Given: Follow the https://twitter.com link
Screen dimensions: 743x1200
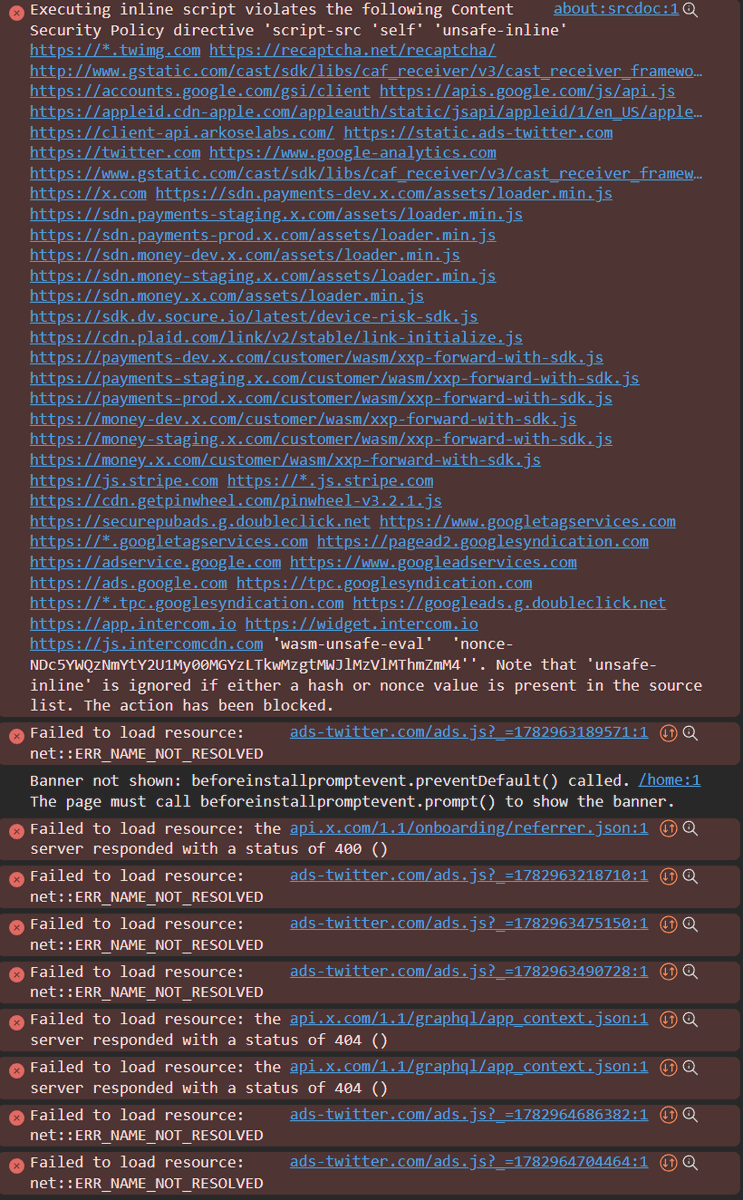Looking at the screenshot, I should pos(115,152).
